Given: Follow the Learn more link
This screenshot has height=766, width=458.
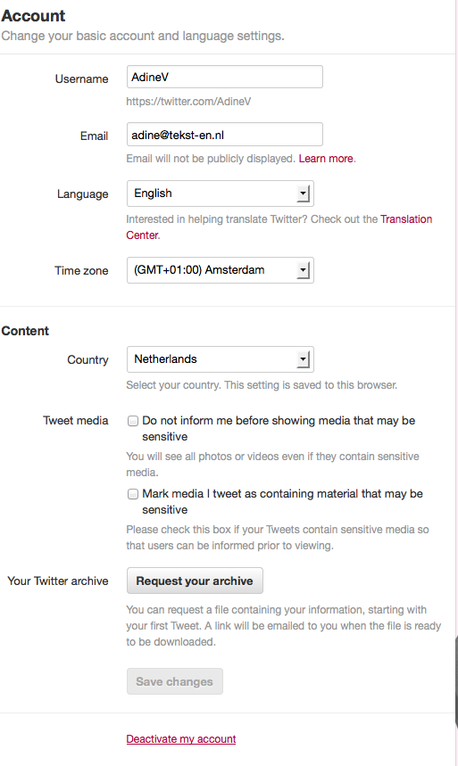Looking at the screenshot, I should point(326,158).
